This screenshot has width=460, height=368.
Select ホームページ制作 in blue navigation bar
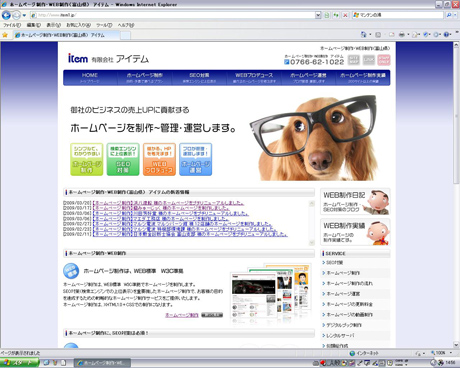145,78
